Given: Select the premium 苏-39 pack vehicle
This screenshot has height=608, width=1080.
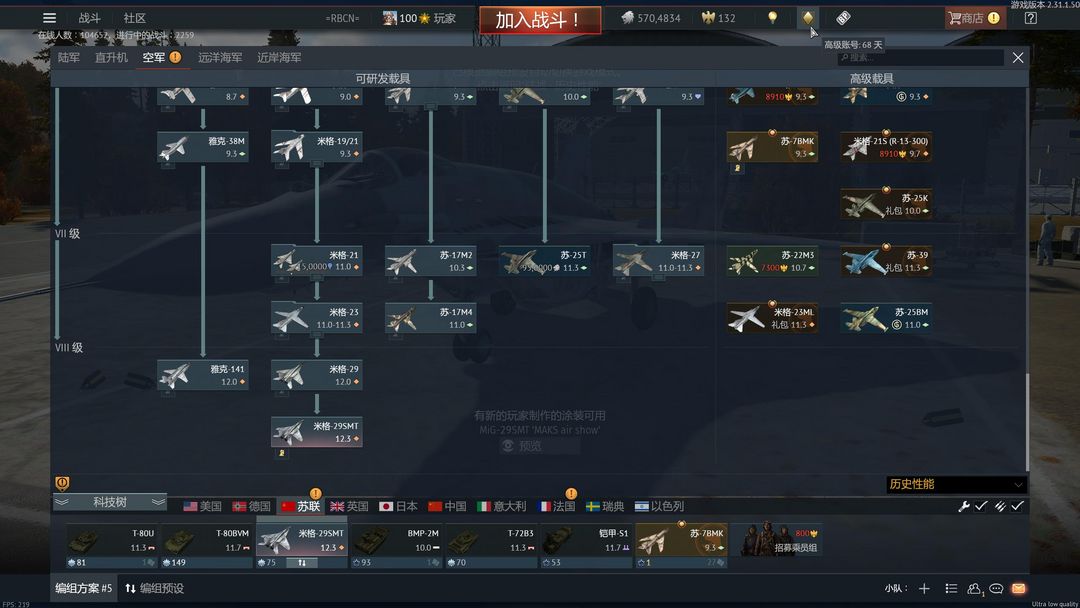Looking at the screenshot, I should 886,261.
